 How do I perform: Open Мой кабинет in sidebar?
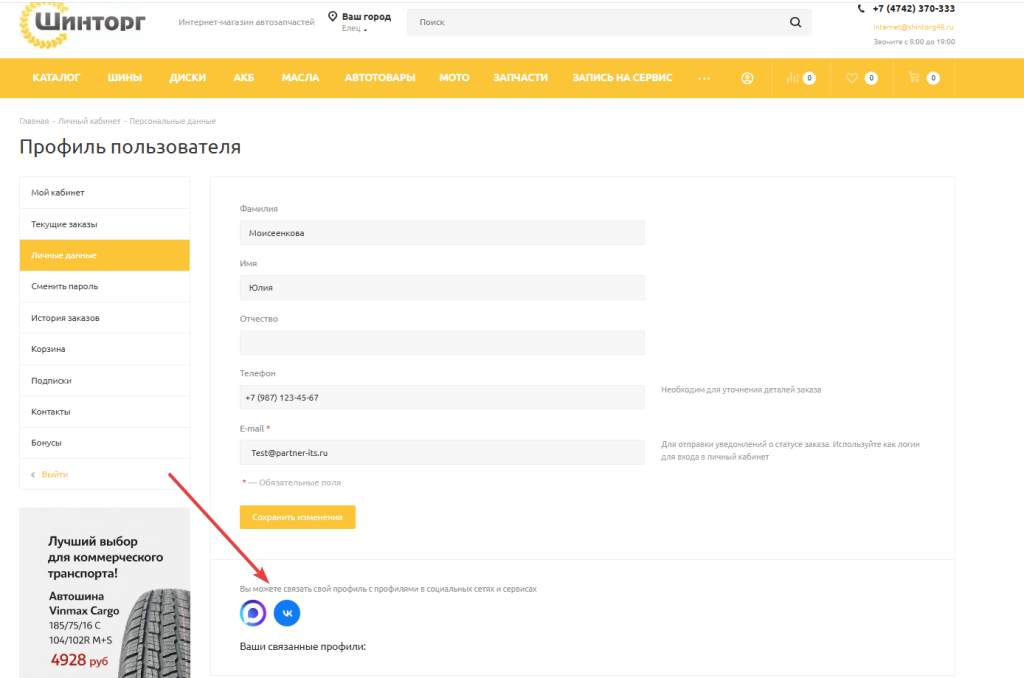click(104, 193)
